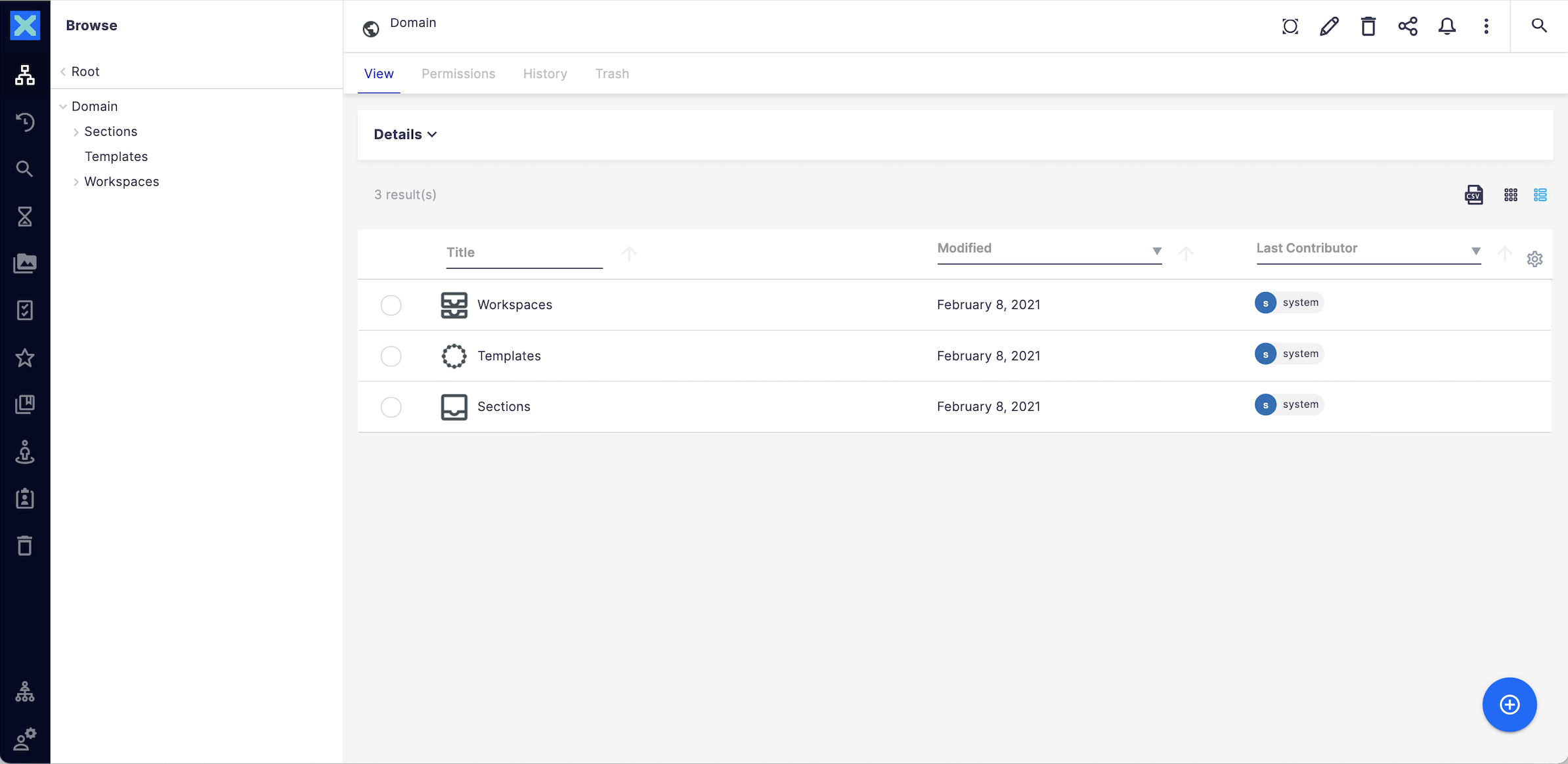The image size is (1568, 764).
Task: Sort by Modified using arrow
Action: tap(1186, 253)
